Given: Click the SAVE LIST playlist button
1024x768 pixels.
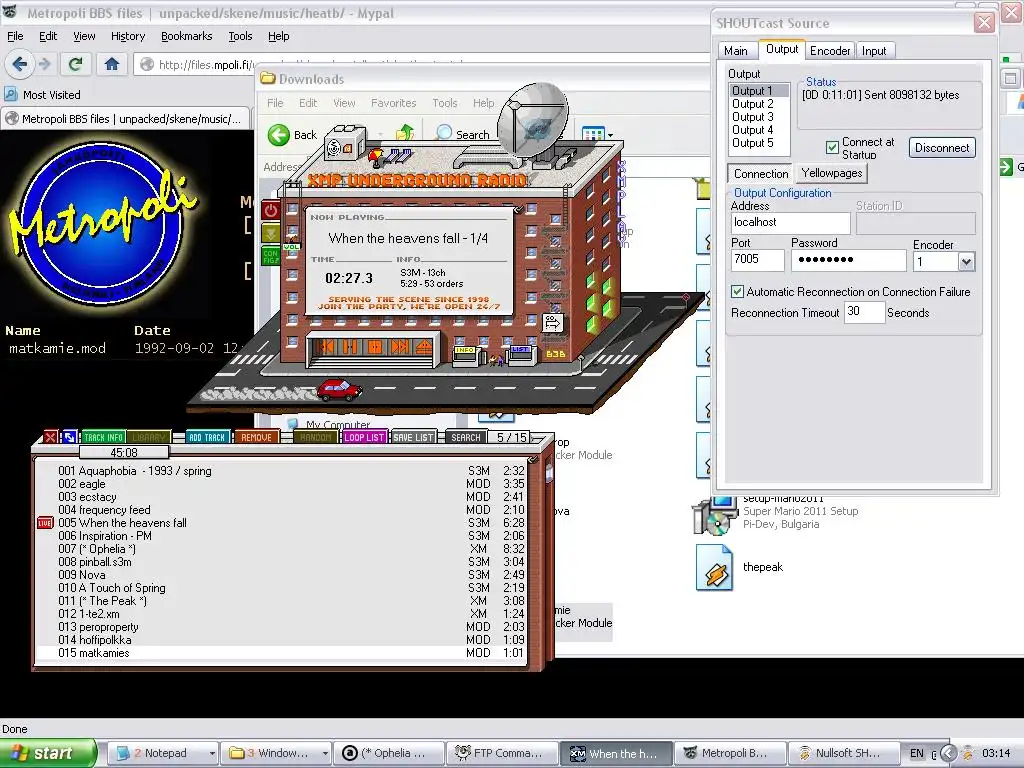Looking at the screenshot, I should coord(413,438).
